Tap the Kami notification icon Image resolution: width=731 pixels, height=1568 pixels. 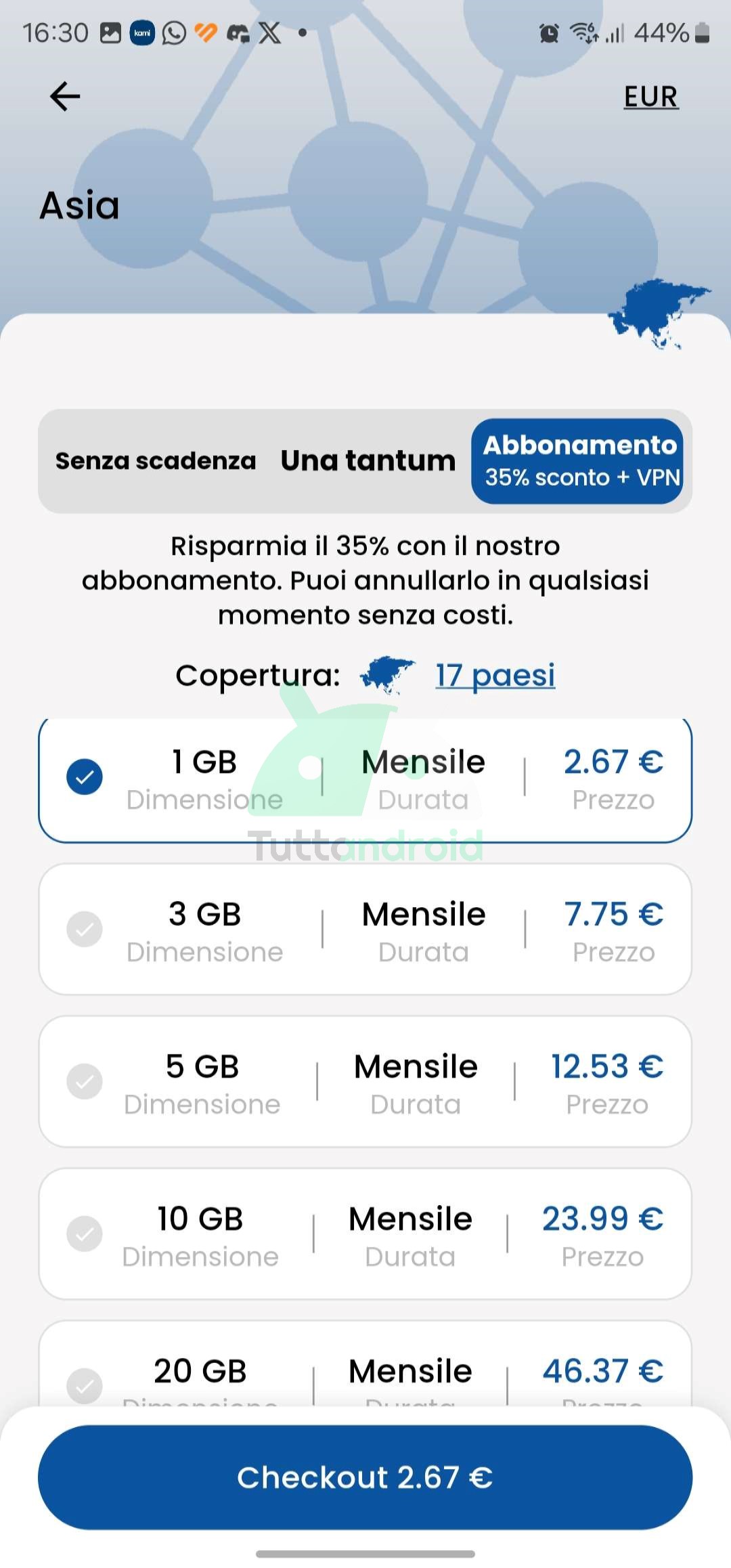[x=142, y=32]
